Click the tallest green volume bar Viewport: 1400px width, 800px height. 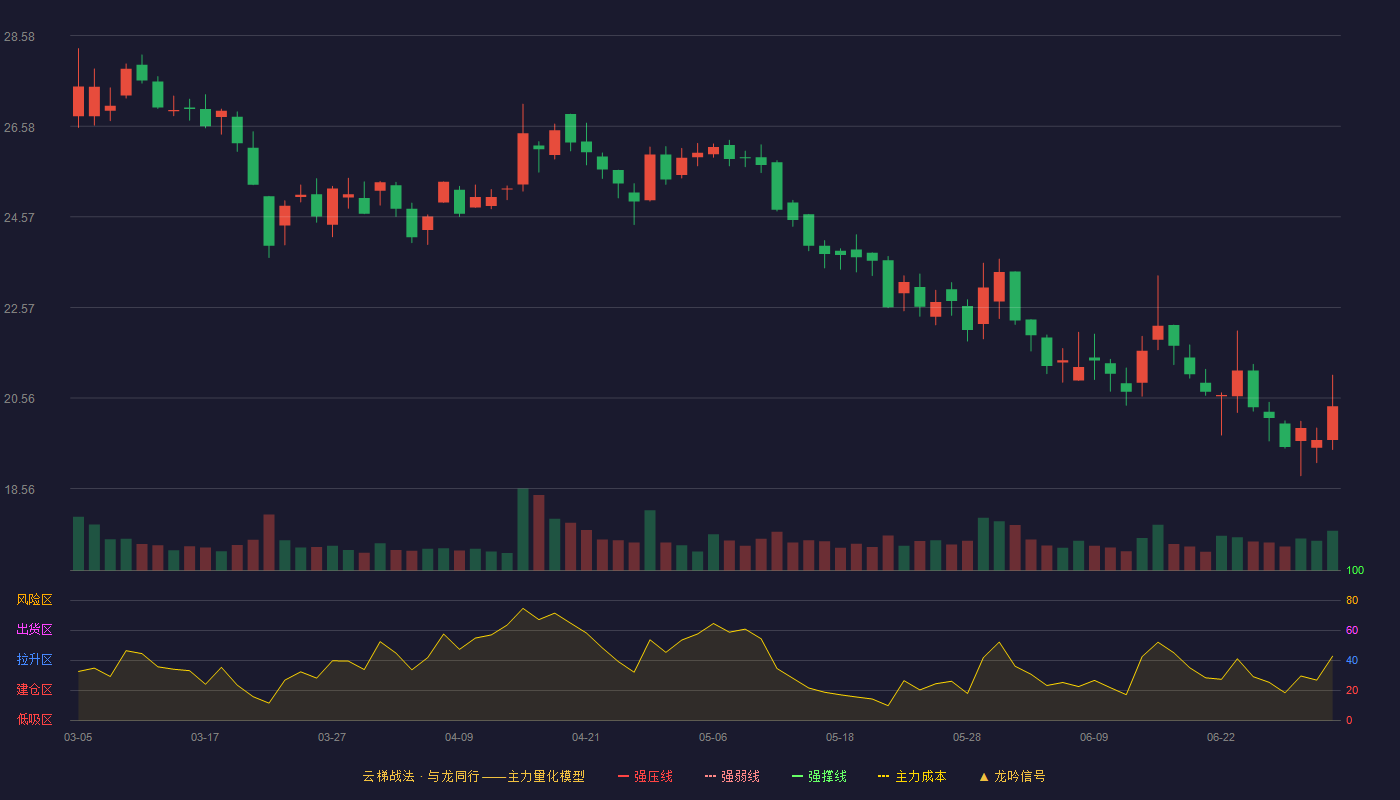(x=523, y=529)
